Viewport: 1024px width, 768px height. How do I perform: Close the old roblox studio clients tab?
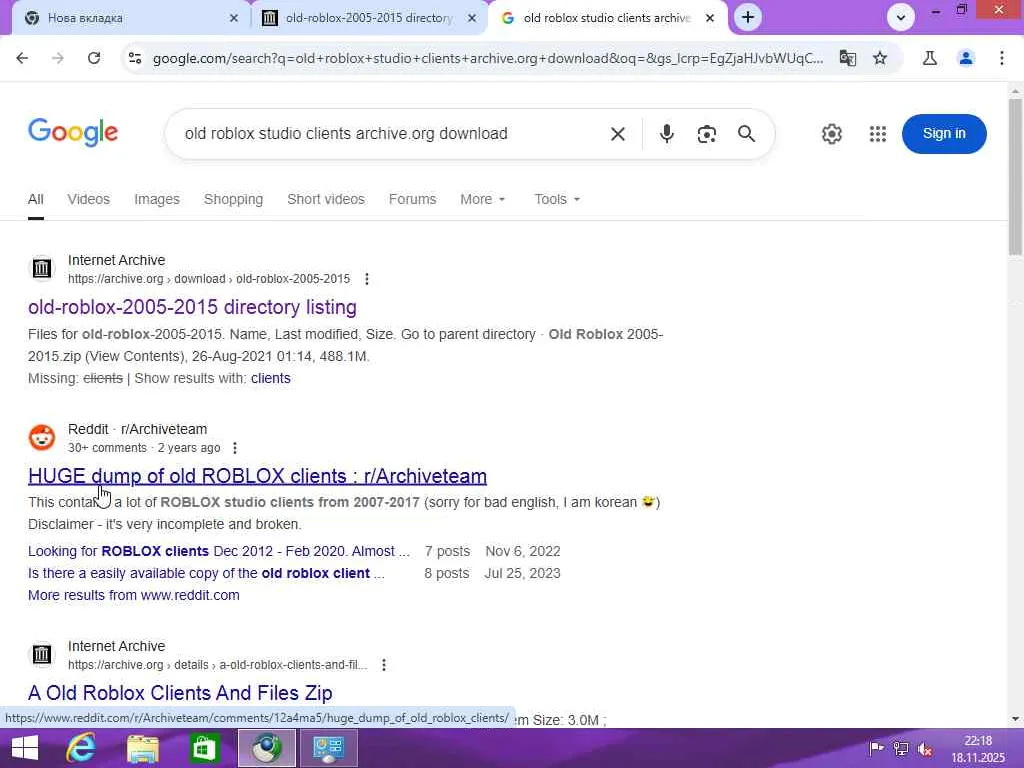click(x=710, y=18)
